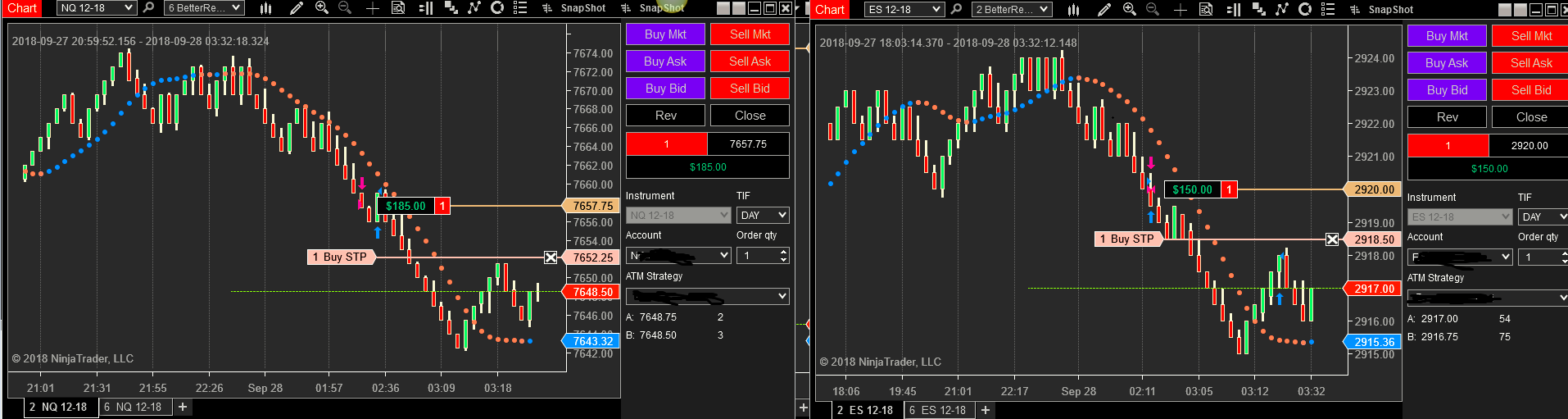Add new tab in NQ chart window
Image resolution: width=1568 pixels, height=419 pixels.
click(x=183, y=407)
